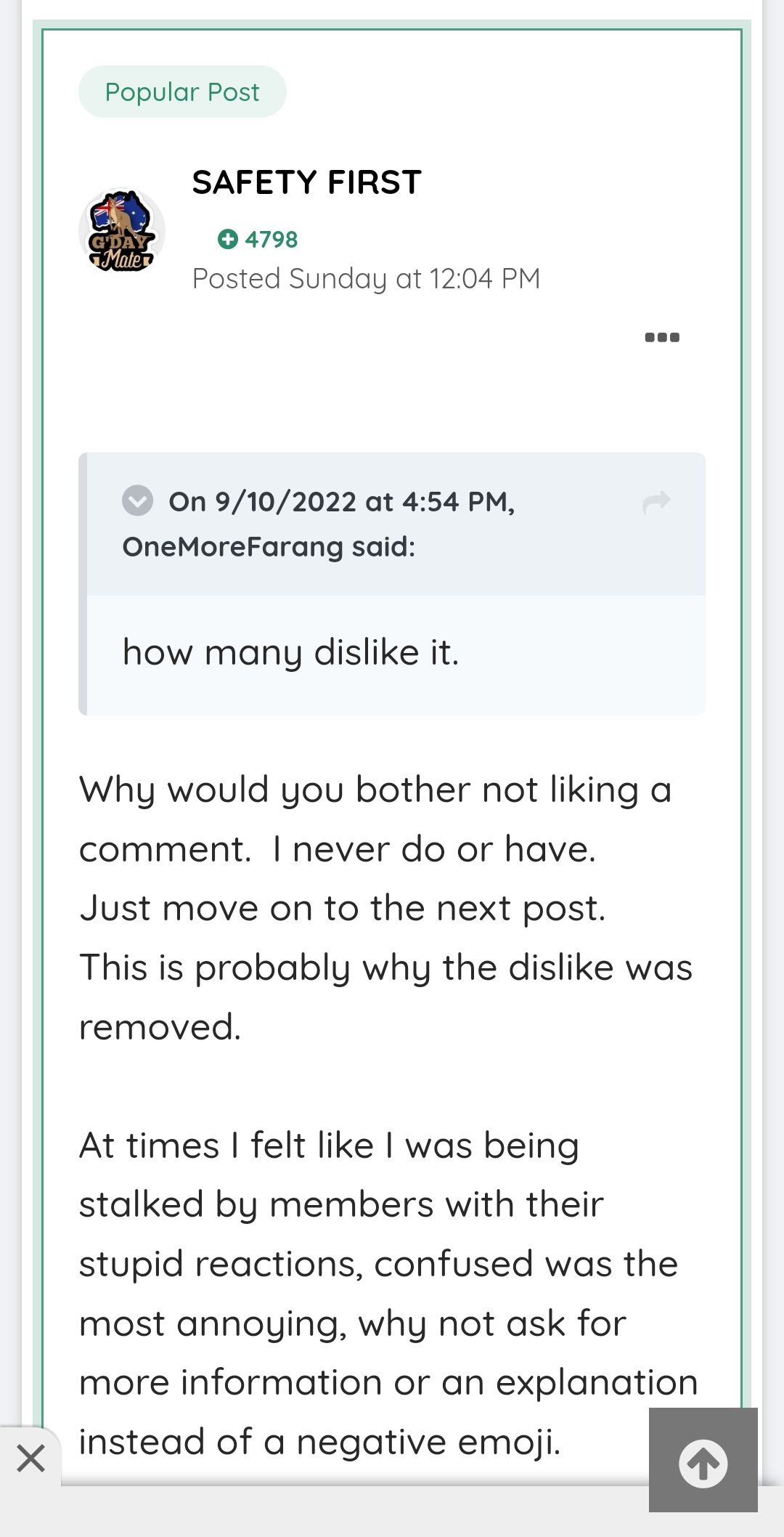Image resolution: width=784 pixels, height=1537 pixels.
Task: Click the line instead of a negative emoji
Action: tap(319, 1442)
